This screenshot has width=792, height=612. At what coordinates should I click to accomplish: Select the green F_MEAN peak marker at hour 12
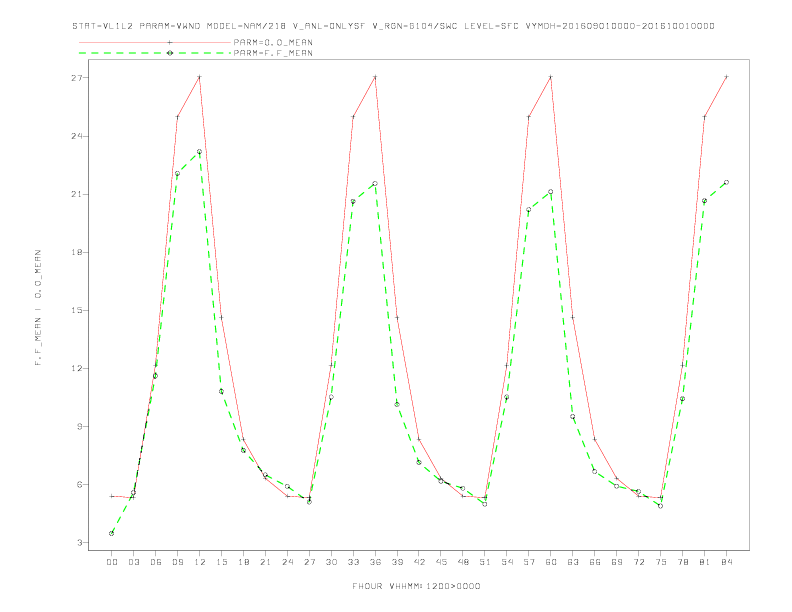(x=200, y=151)
